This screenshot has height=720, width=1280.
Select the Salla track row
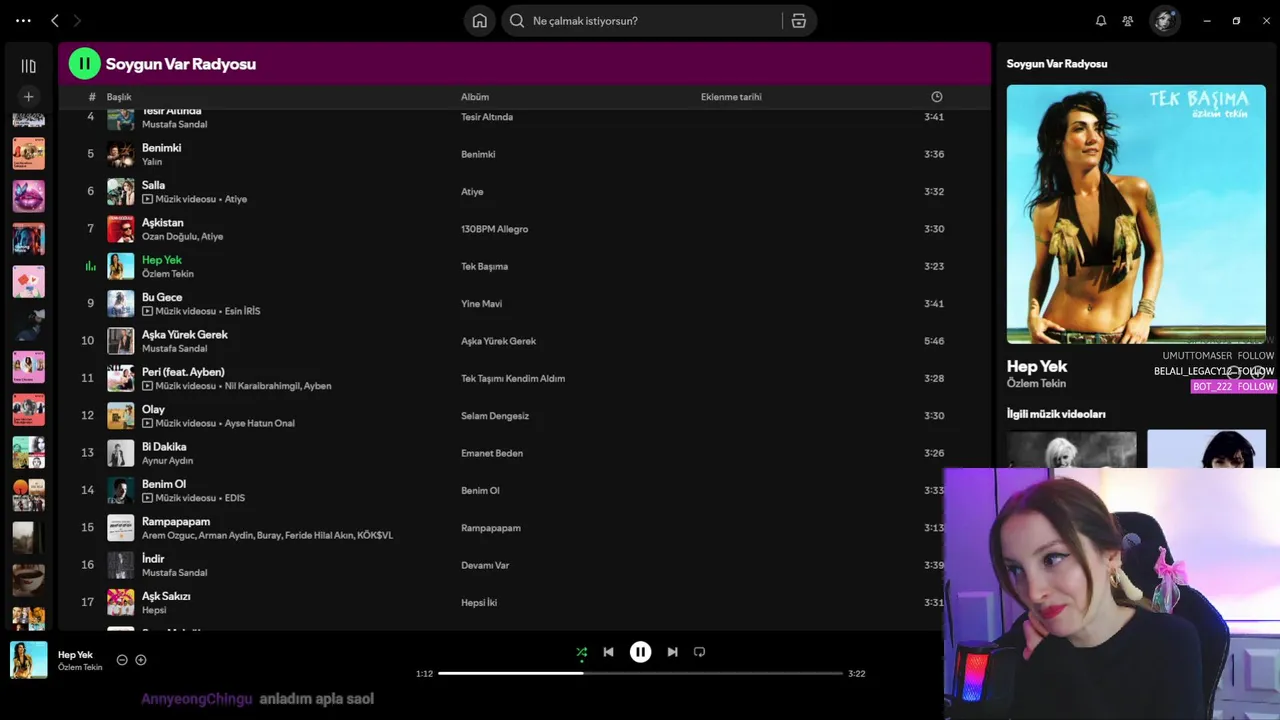524,191
